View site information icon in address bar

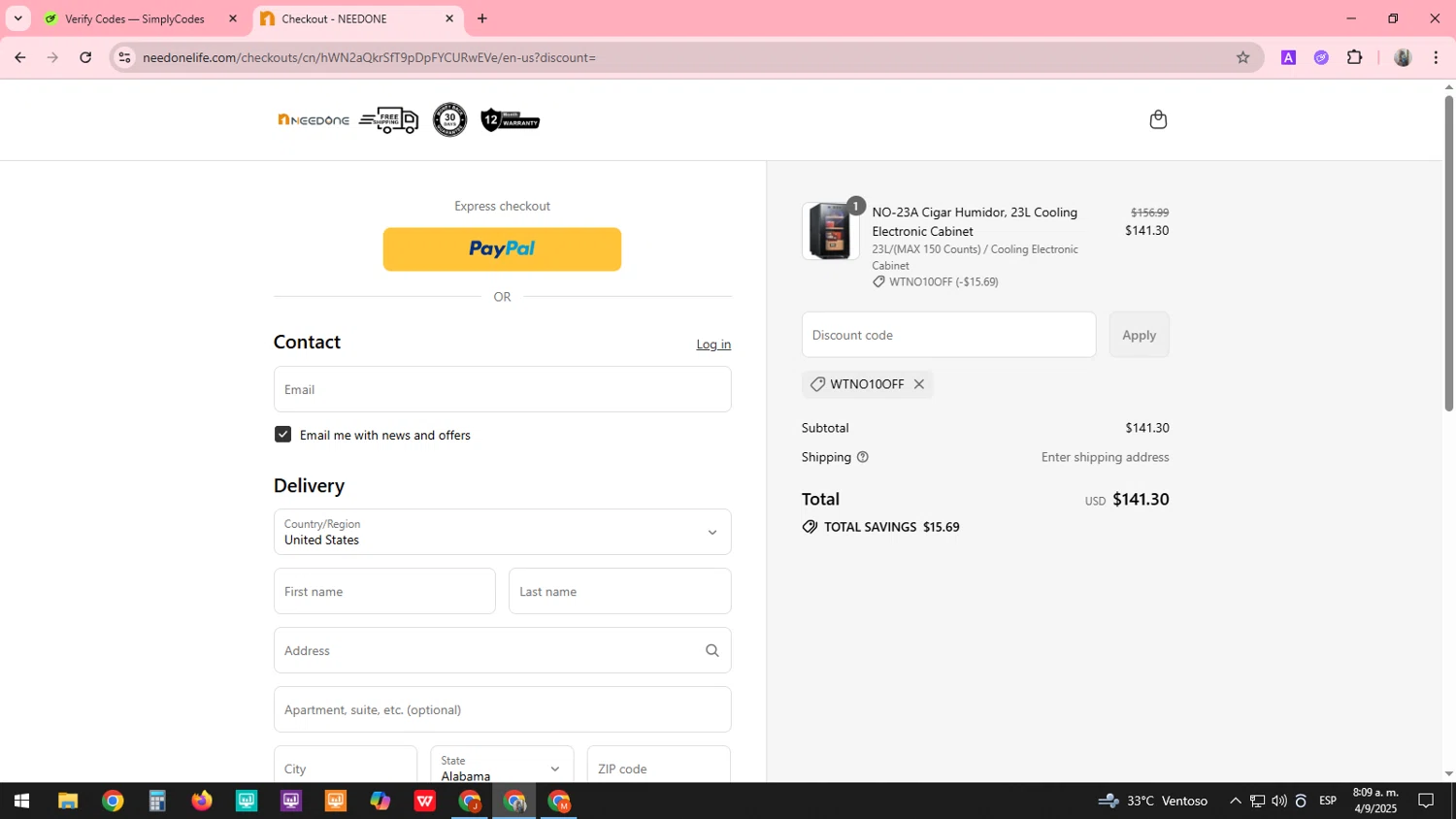tap(124, 57)
